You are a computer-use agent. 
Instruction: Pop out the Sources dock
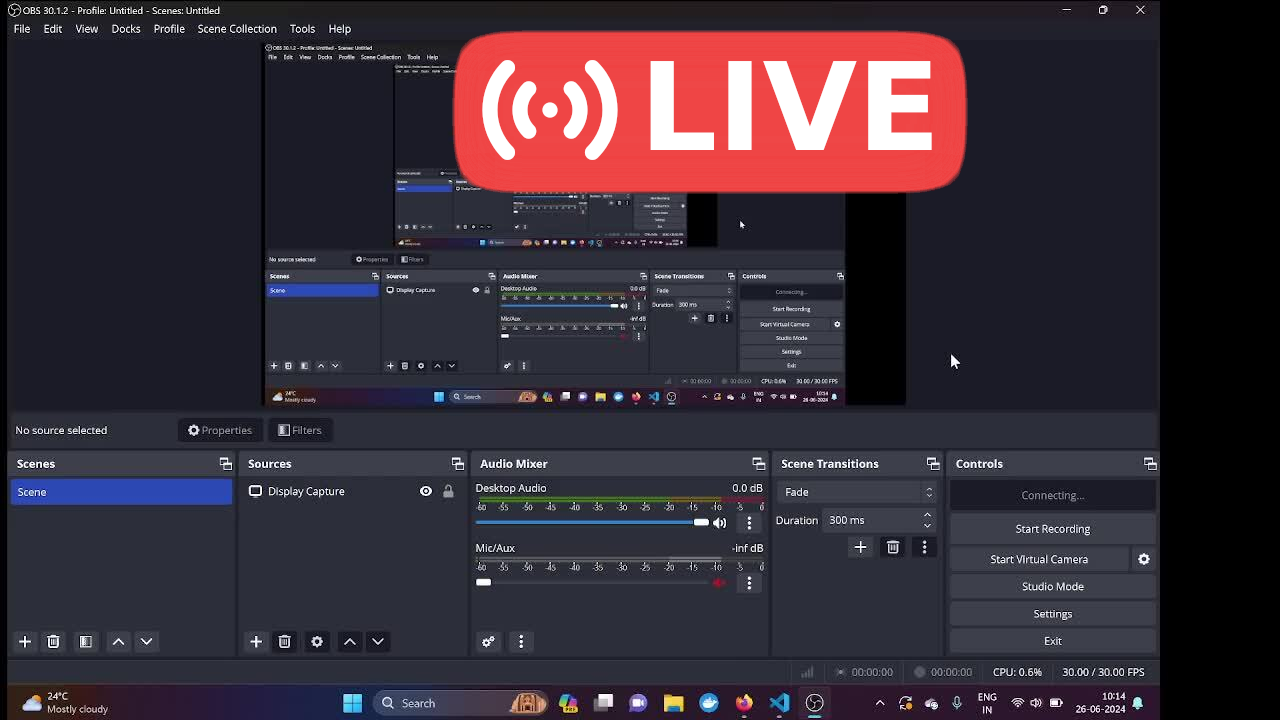(457, 464)
